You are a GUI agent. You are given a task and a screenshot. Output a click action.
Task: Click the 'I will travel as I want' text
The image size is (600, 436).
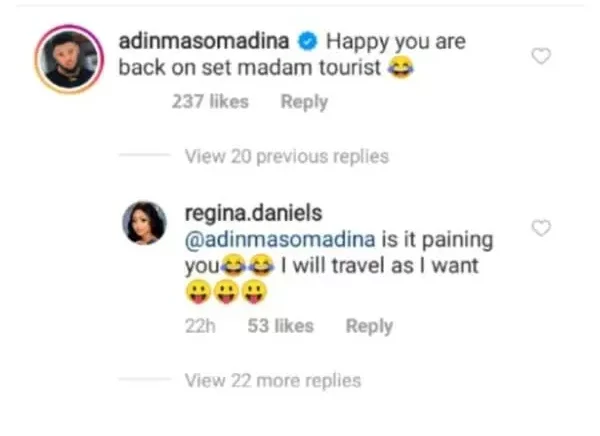[x=380, y=266]
